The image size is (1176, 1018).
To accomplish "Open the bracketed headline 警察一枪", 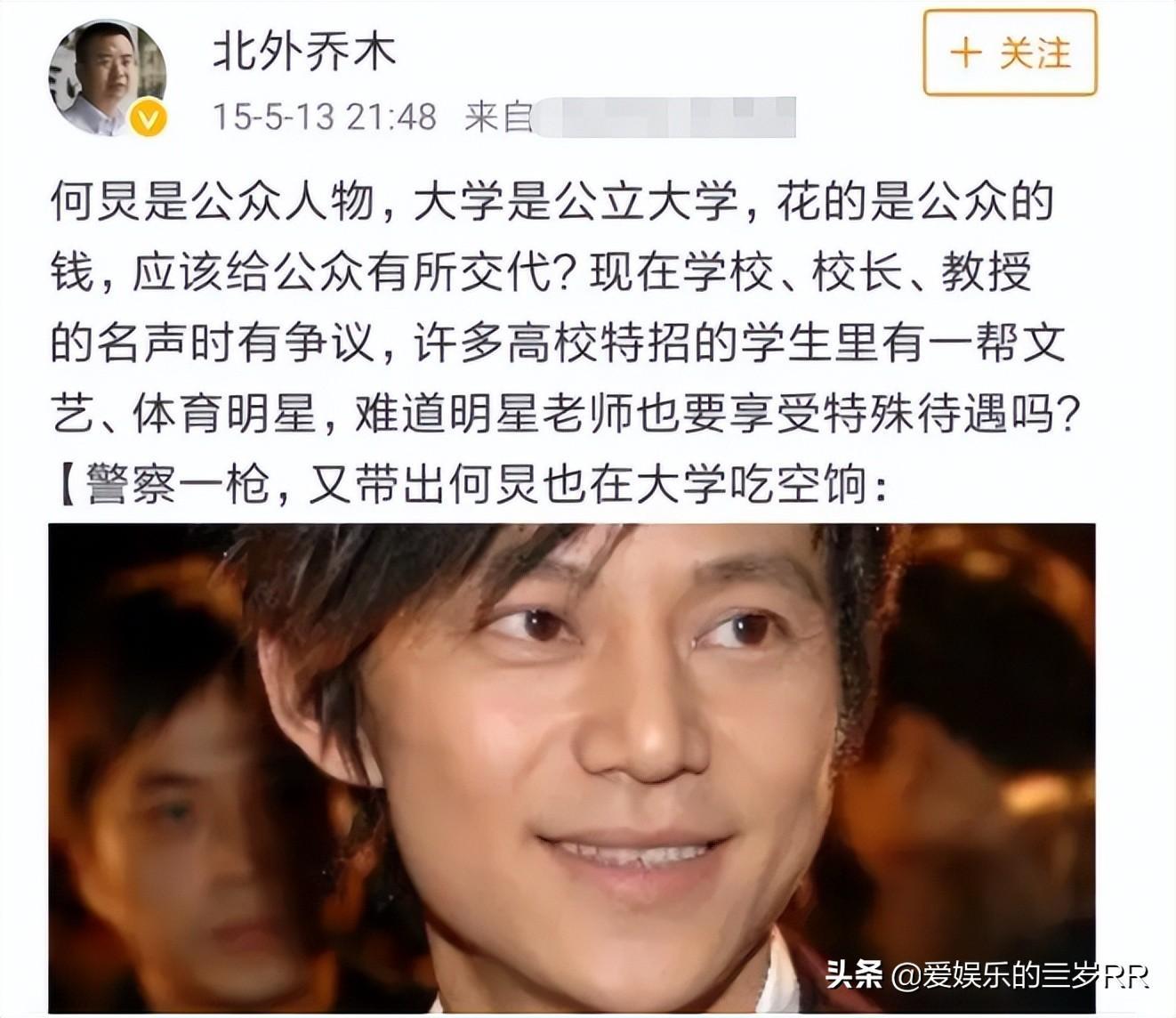I will 470,484.
